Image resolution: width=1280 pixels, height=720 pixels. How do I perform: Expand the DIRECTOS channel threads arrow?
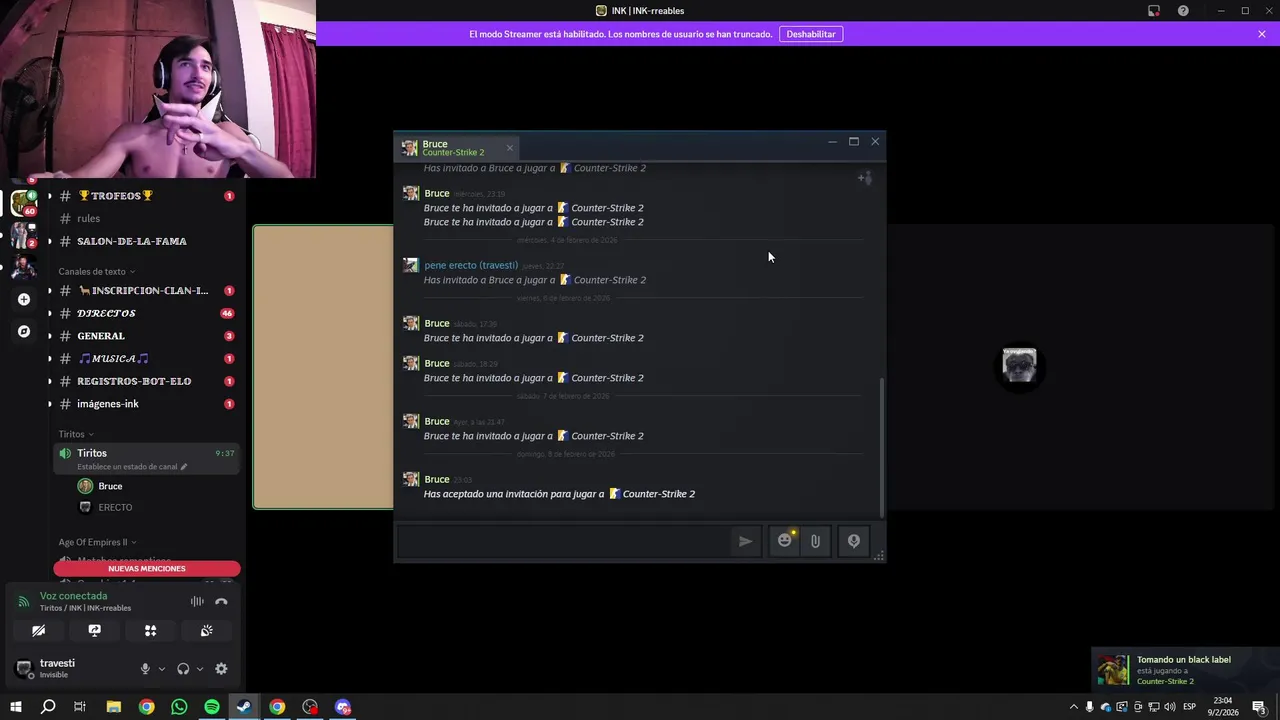tap(50, 313)
